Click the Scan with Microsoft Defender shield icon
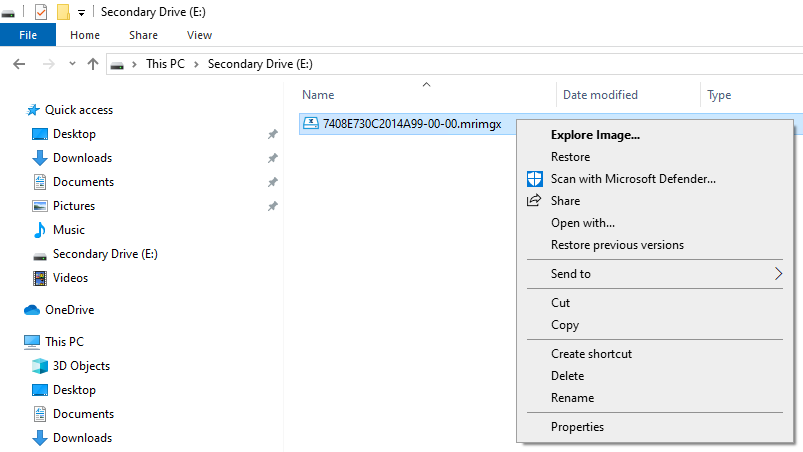Viewport: 803px width, 452px height. point(535,179)
